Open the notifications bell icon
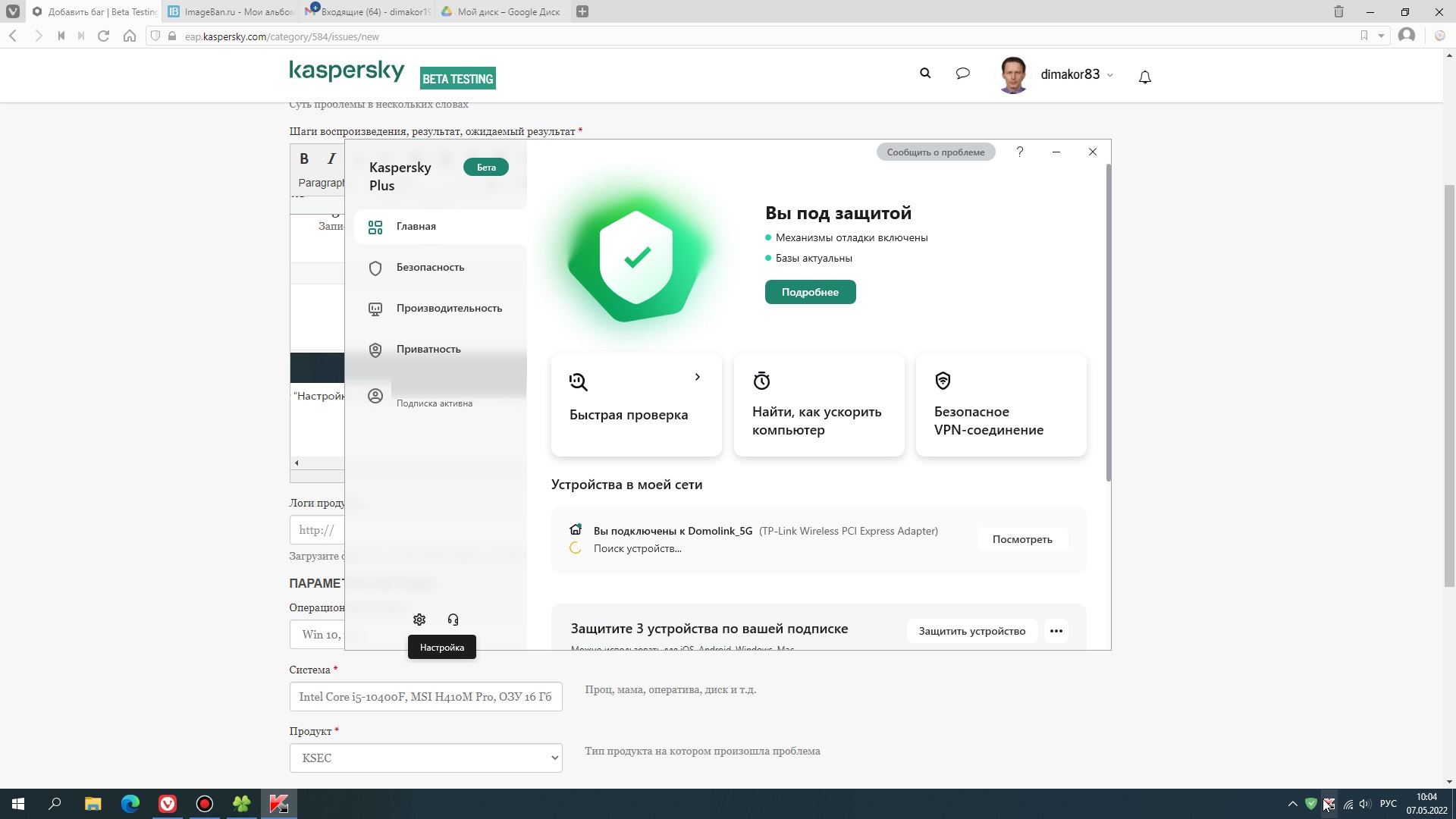The image size is (1456, 819). (x=1145, y=77)
